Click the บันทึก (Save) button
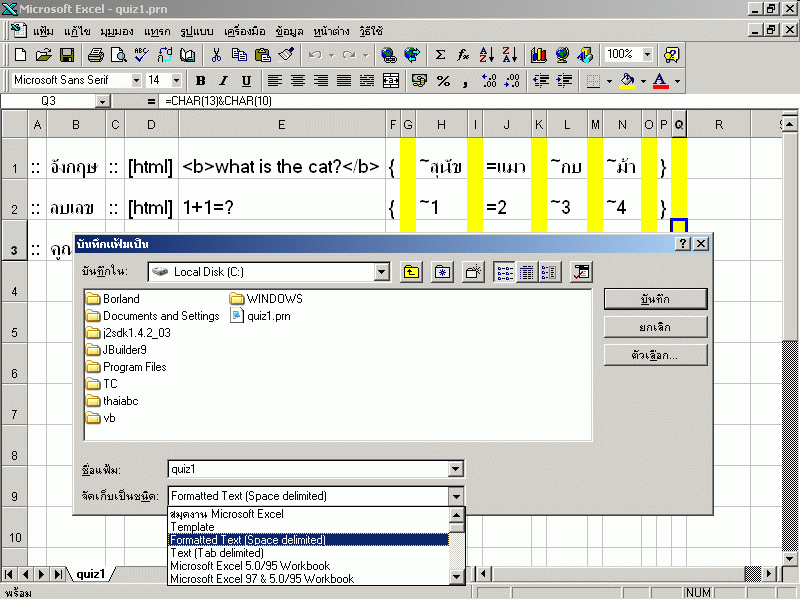 [x=656, y=299]
